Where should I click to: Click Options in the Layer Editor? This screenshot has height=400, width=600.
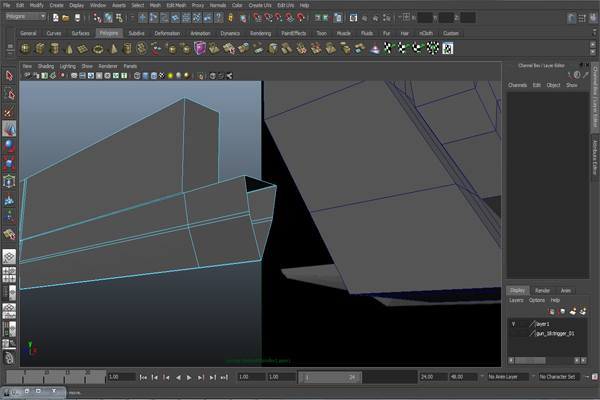point(537,300)
